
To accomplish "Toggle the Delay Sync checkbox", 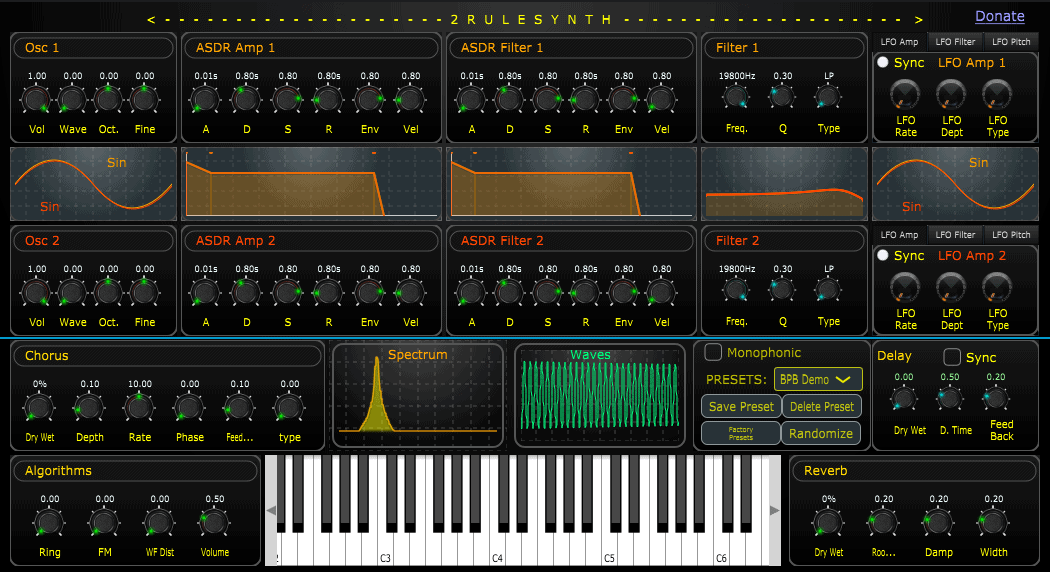I will [952, 357].
